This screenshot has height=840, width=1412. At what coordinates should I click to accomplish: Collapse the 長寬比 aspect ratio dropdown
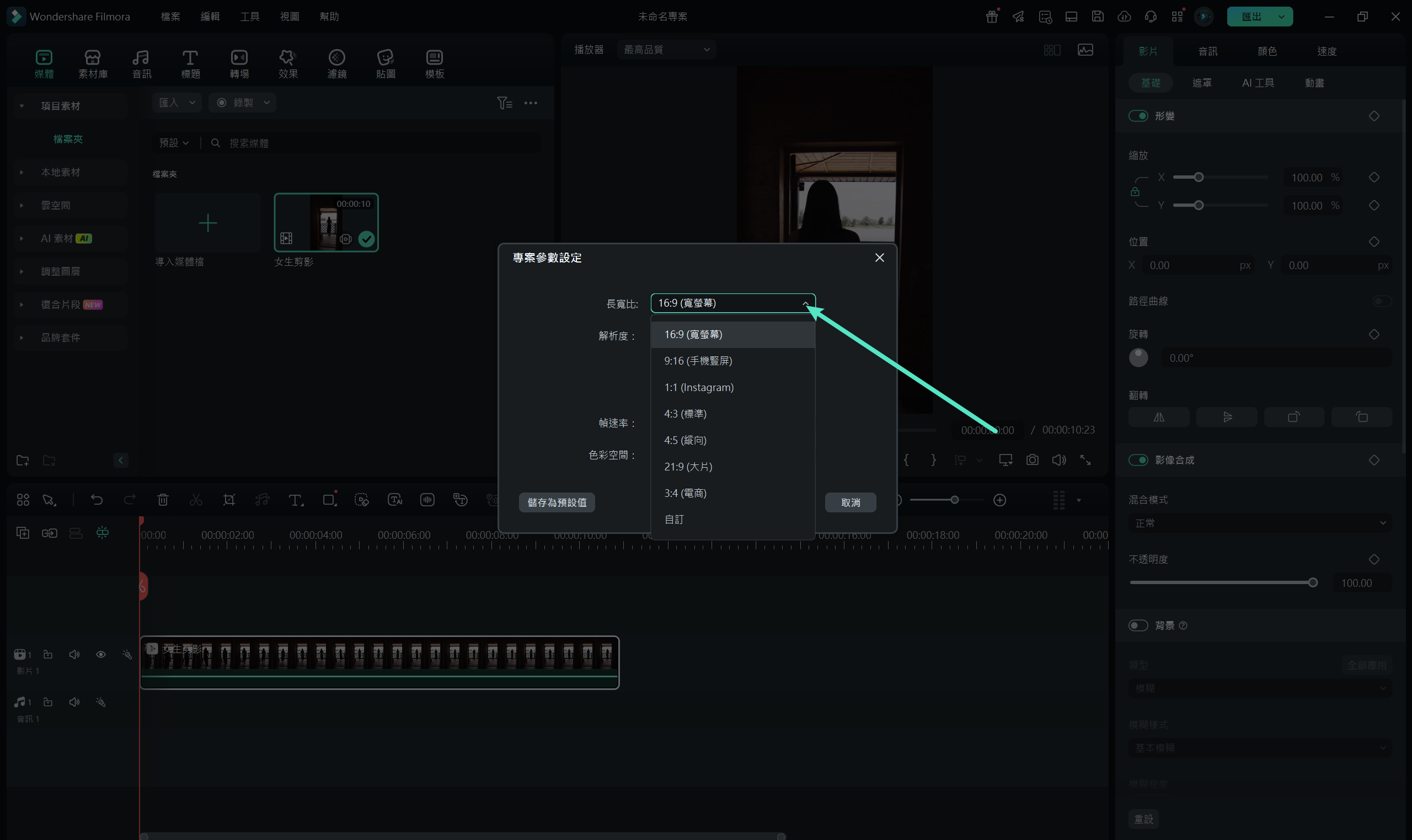tap(733, 303)
